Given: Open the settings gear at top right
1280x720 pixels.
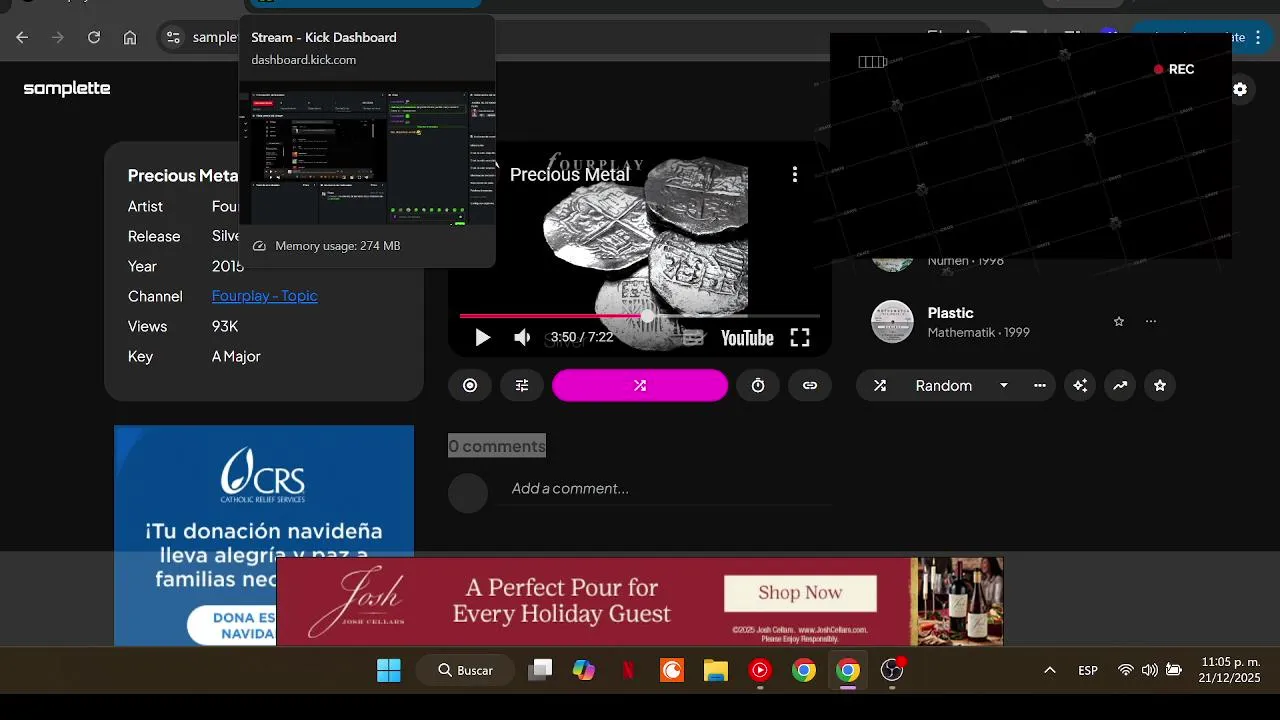Looking at the screenshot, I should 1240,89.
